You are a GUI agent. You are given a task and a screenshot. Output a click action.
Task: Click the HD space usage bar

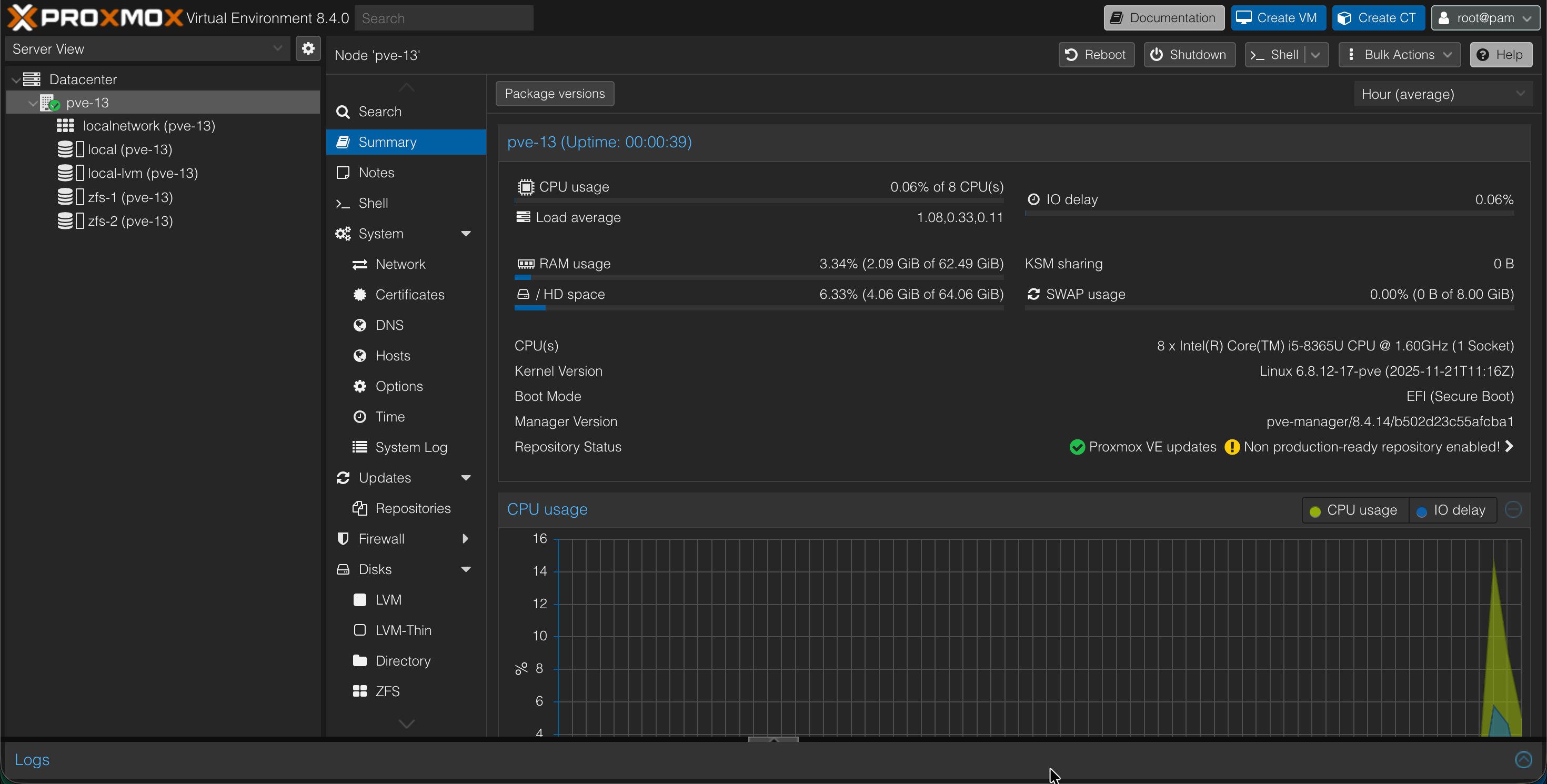click(758, 308)
